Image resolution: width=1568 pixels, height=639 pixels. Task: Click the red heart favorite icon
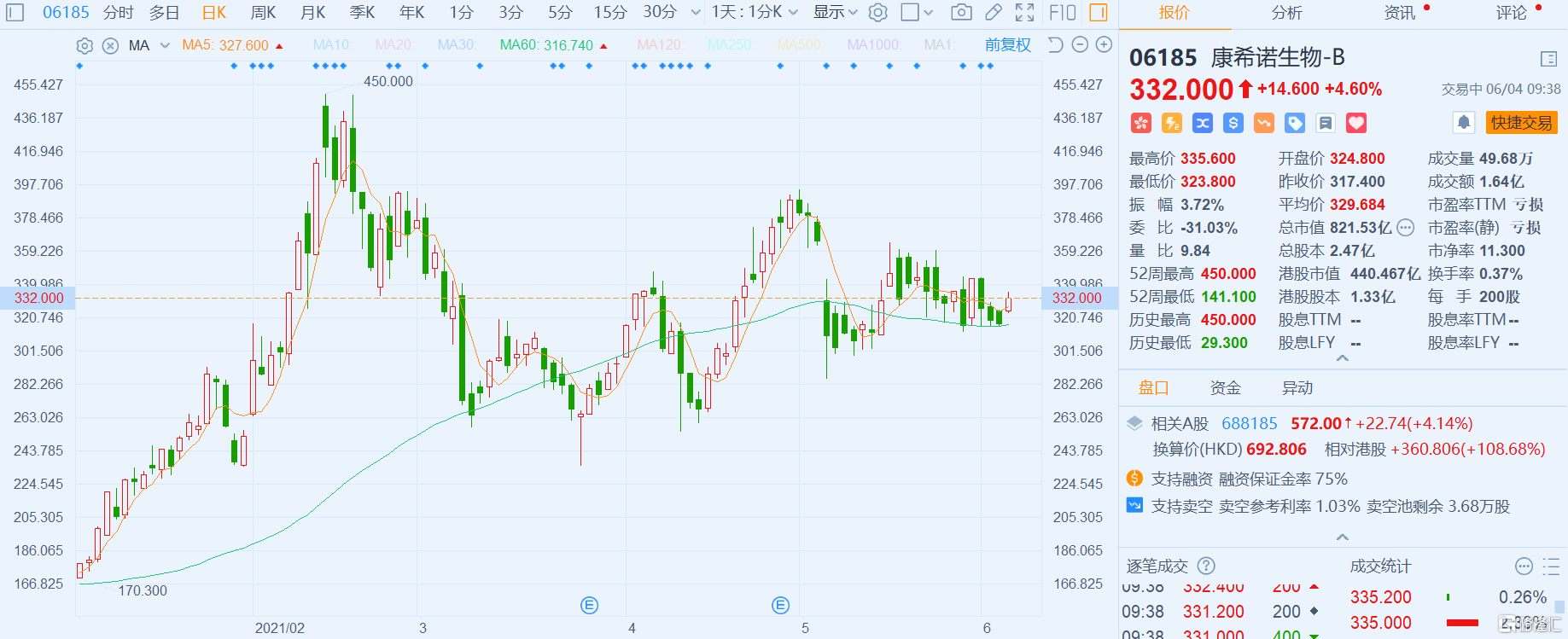click(1356, 123)
